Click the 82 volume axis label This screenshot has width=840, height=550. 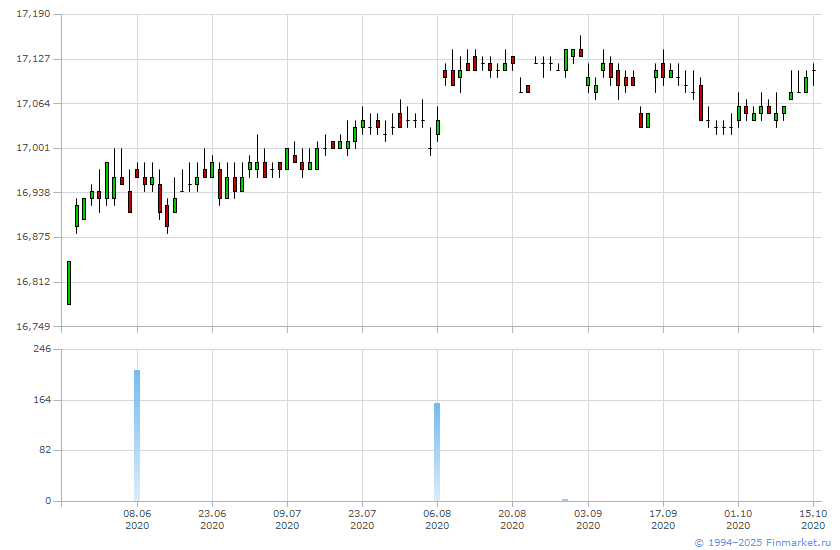(46, 450)
